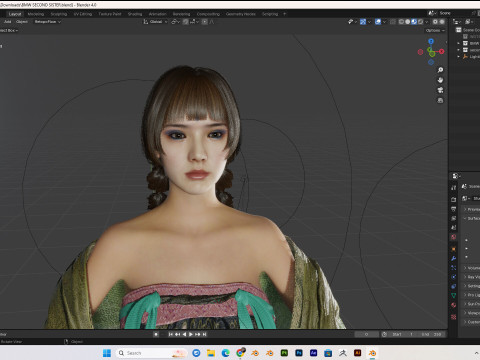480x360 pixels.
Task: Open the overlays options dropdown arrow
Action: [384, 22]
